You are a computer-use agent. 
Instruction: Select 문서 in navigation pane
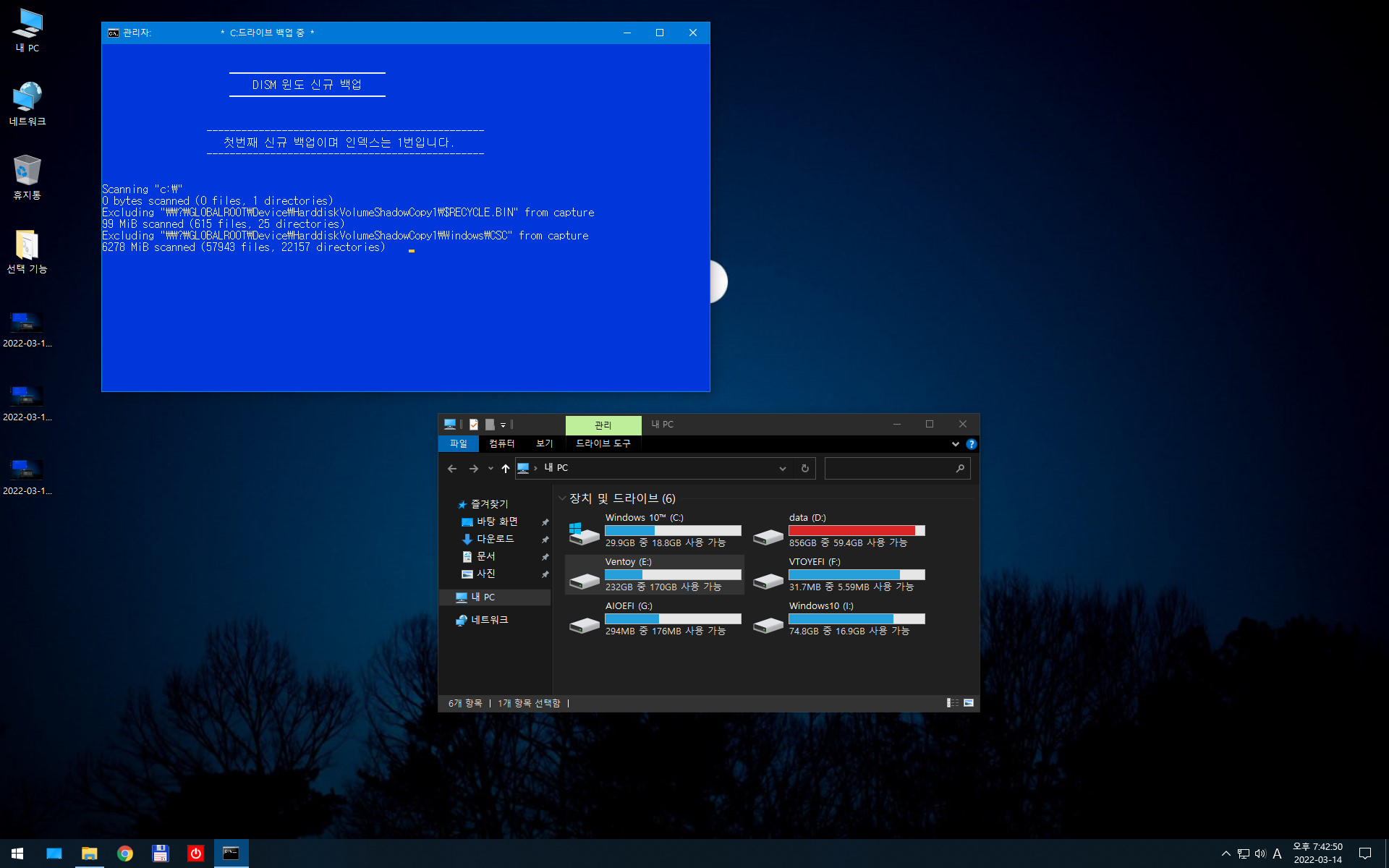(x=486, y=556)
